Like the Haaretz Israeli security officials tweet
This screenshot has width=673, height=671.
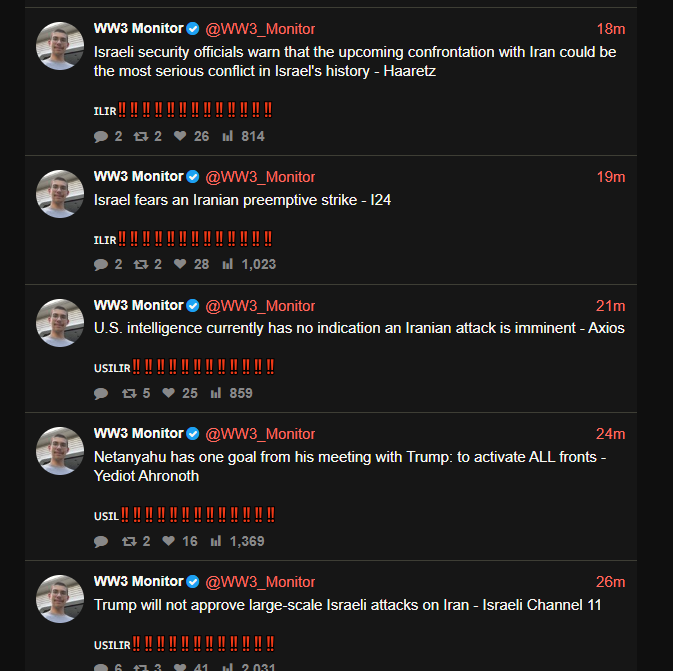180,136
